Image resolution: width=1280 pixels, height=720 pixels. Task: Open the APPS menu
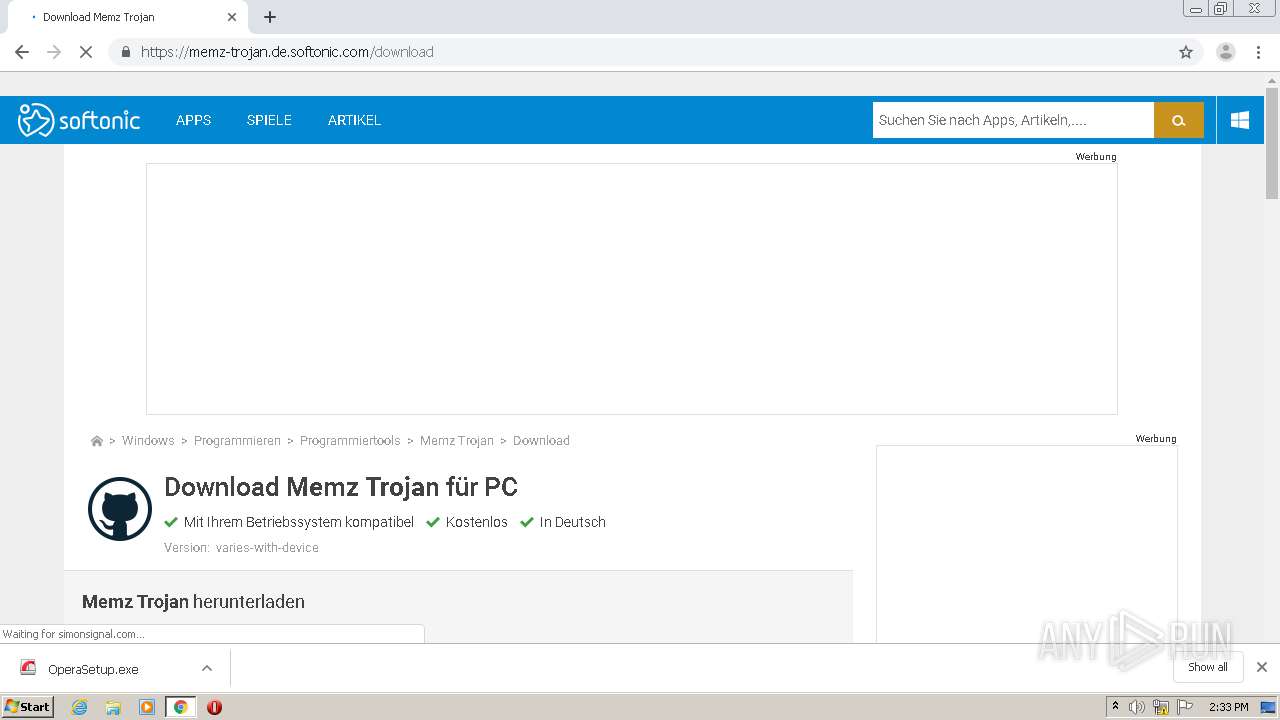(193, 120)
